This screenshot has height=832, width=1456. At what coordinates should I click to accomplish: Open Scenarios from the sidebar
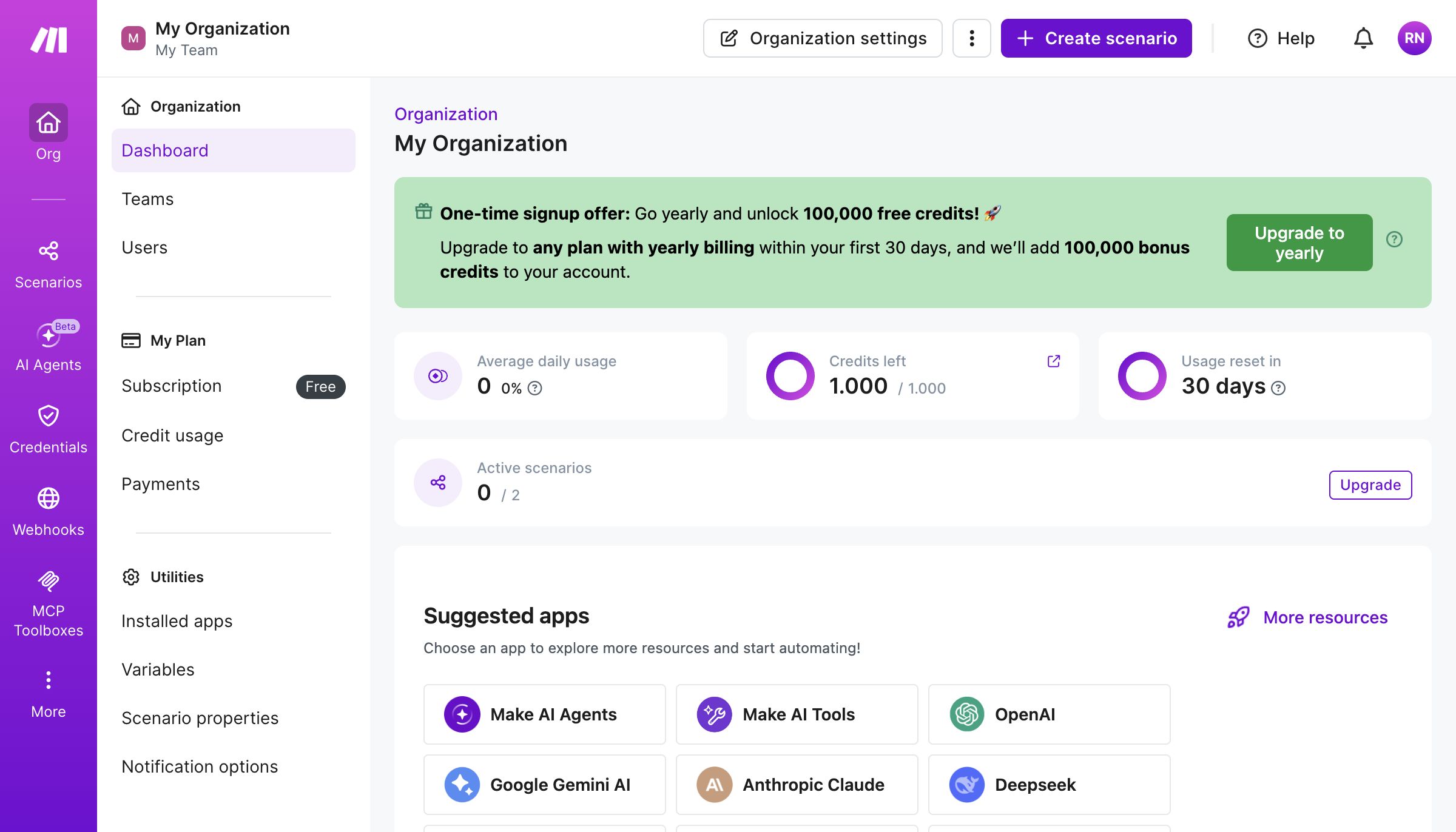[49, 265]
